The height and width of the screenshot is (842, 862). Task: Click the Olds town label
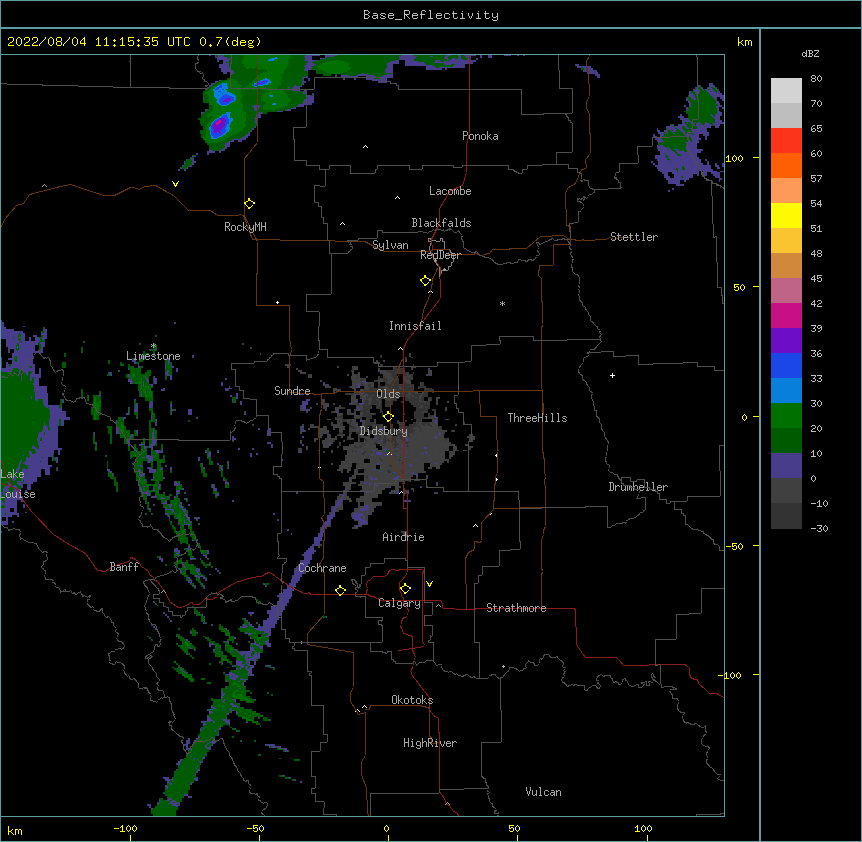[388, 394]
